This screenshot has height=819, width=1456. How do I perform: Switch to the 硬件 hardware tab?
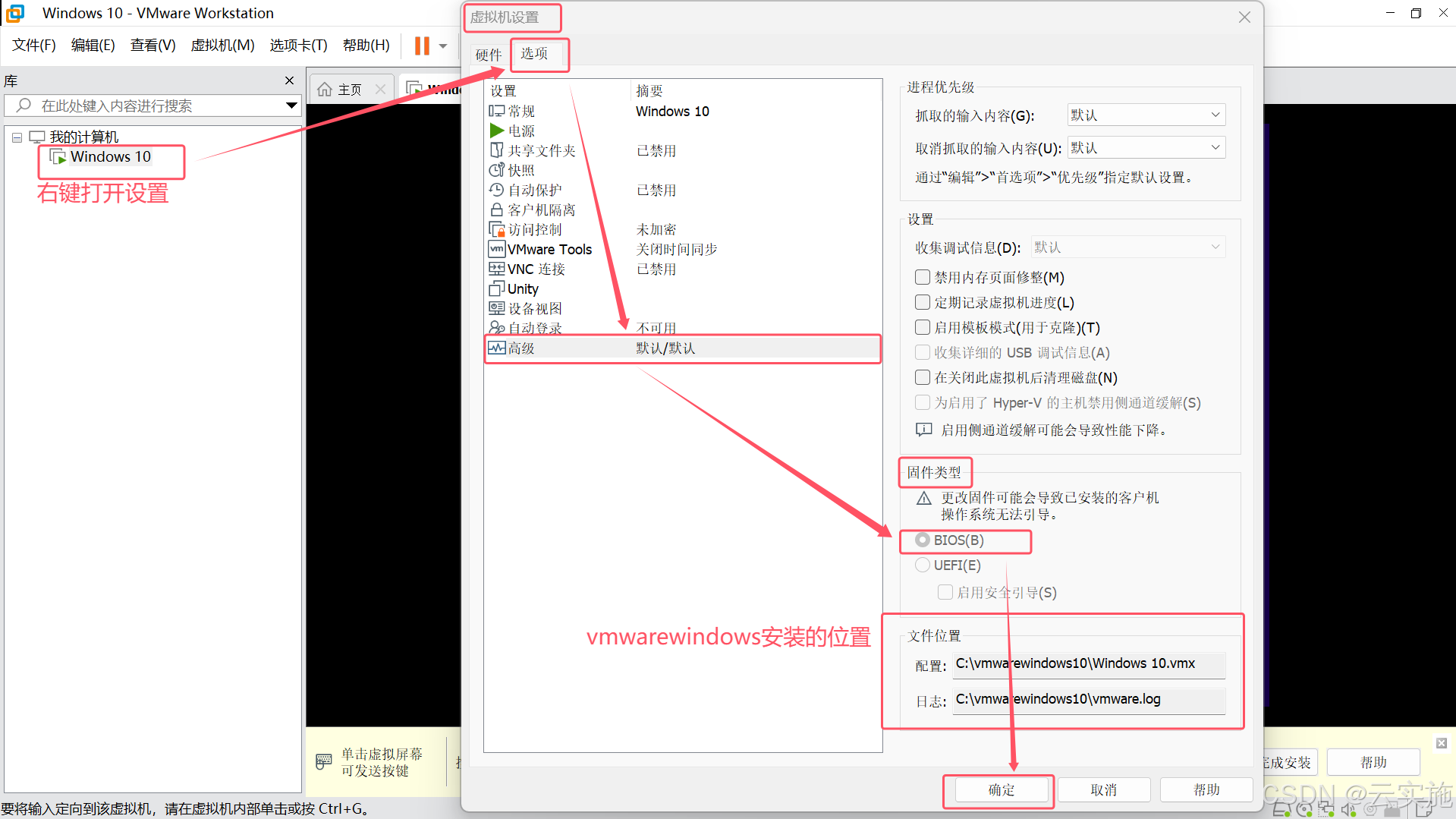(x=489, y=55)
